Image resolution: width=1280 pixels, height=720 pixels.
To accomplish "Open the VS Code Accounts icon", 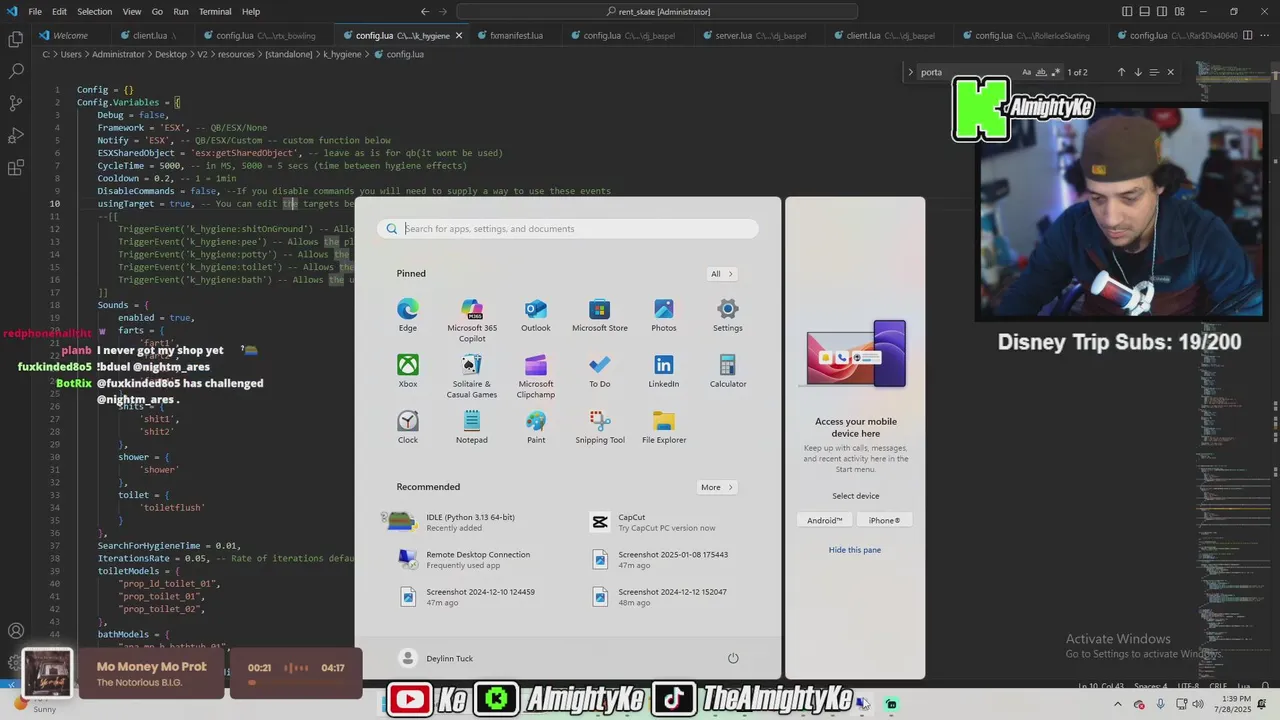I will (x=16, y=631).
